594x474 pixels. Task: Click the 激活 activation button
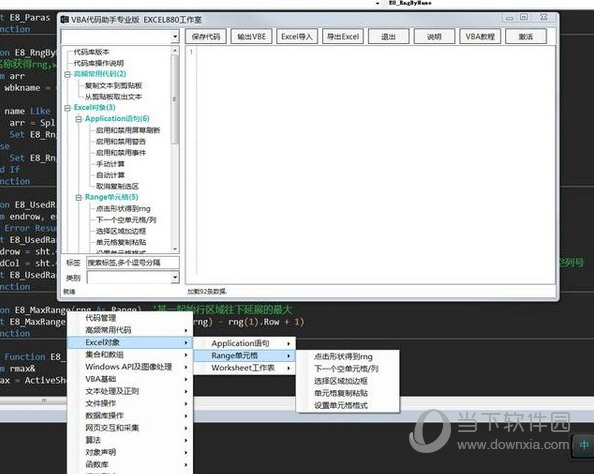[x=526, y=37]
